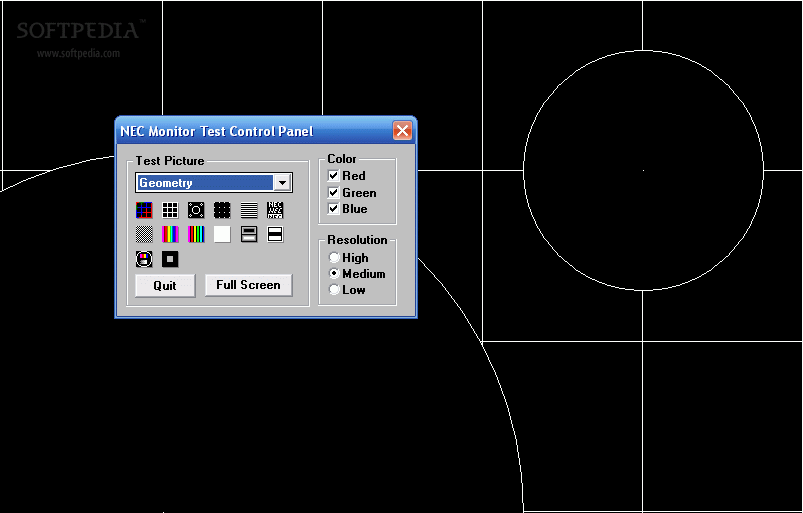
Task: Click the Full Screen button
Action: (x=248, y=285)
